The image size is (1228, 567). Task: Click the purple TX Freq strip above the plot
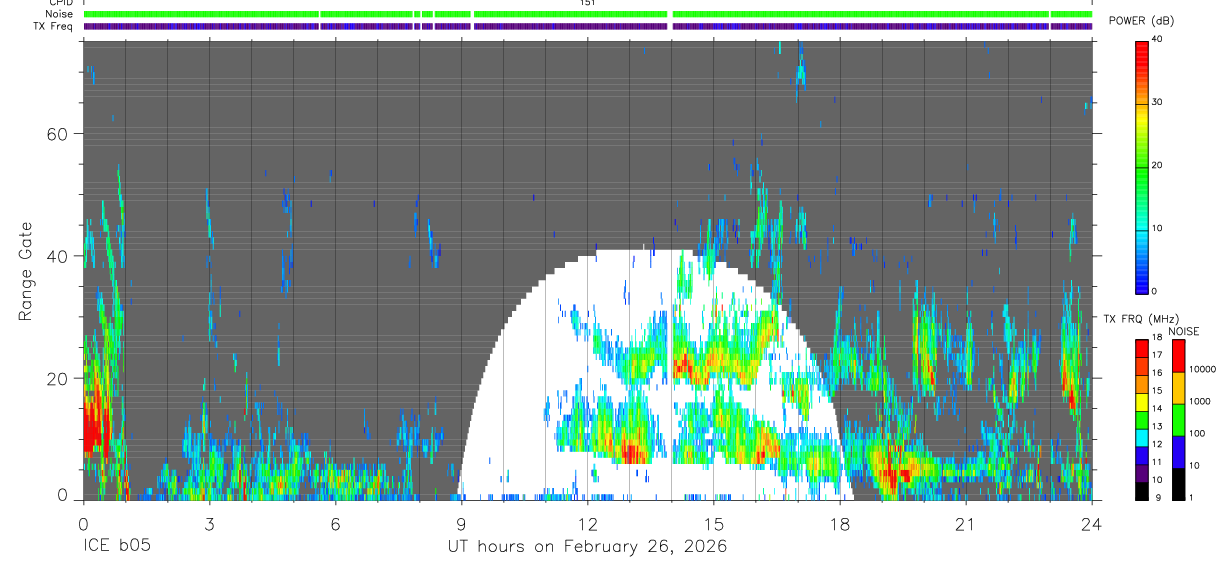pos(587,26)
